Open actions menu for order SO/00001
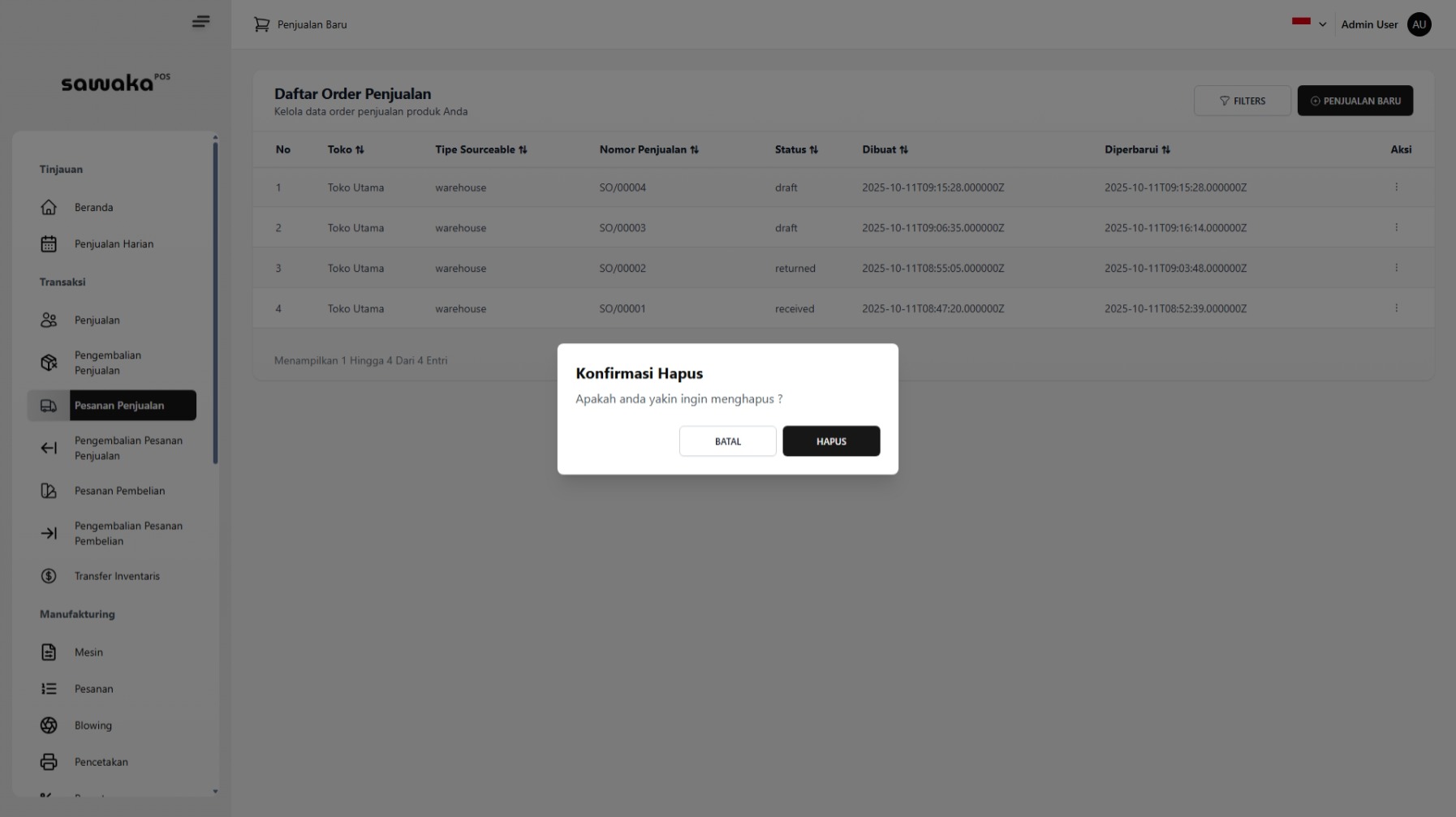This screenshot has height=817, width=1456. click(x=1396, y=308)
